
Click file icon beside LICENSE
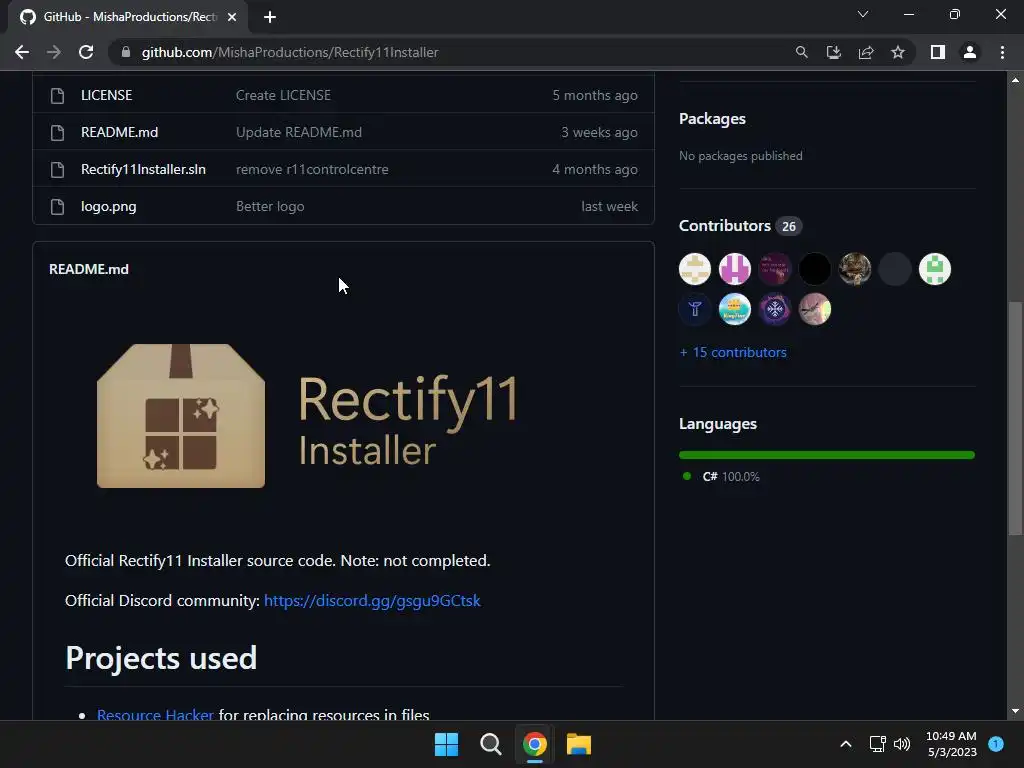pos(57,95)
